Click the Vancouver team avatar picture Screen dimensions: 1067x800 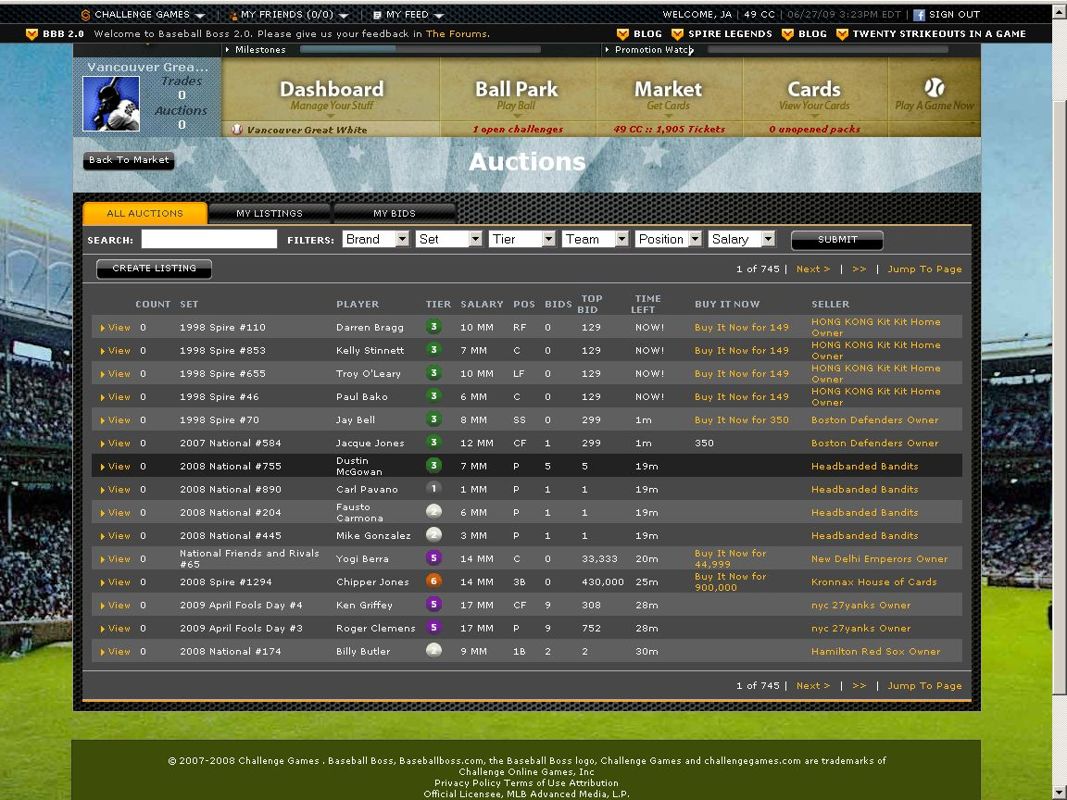(111, 103)
